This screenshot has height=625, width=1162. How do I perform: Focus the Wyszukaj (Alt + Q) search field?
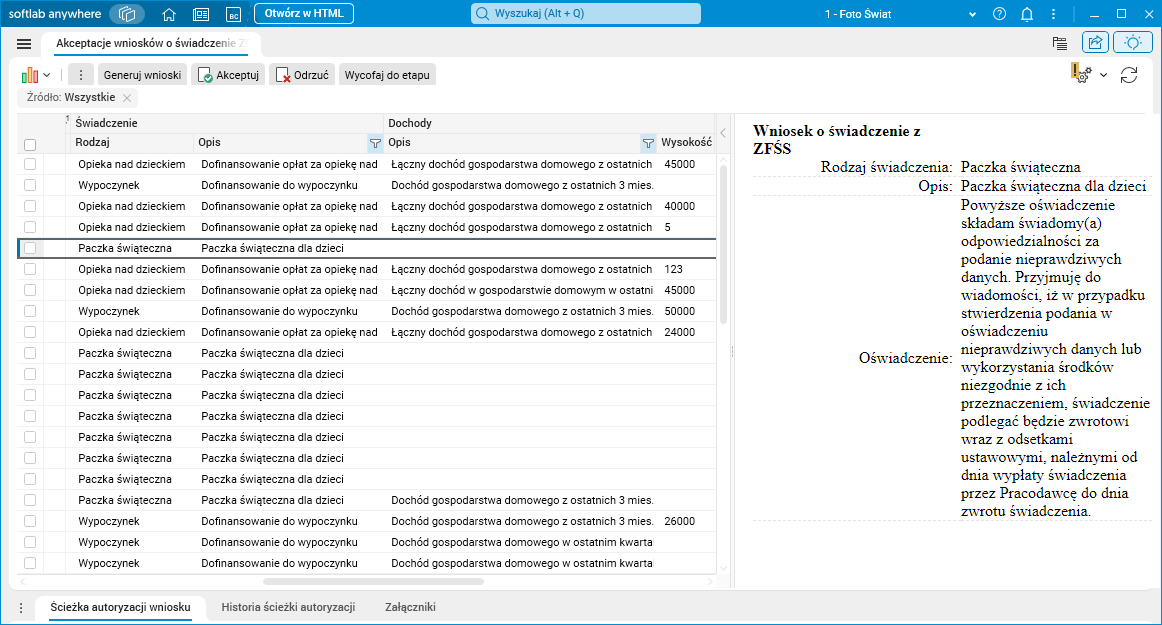click(x=585, y=13)
